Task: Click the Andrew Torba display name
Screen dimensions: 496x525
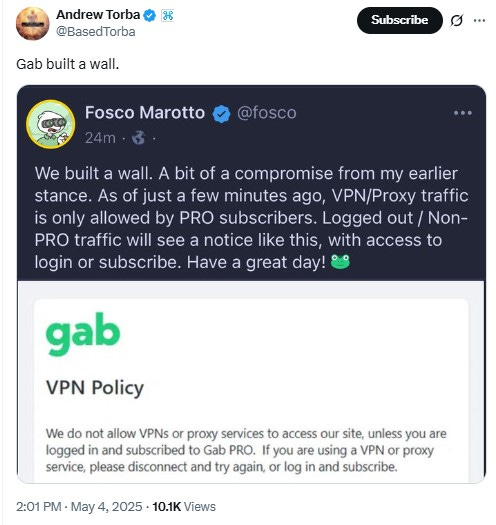Action: 98,15
